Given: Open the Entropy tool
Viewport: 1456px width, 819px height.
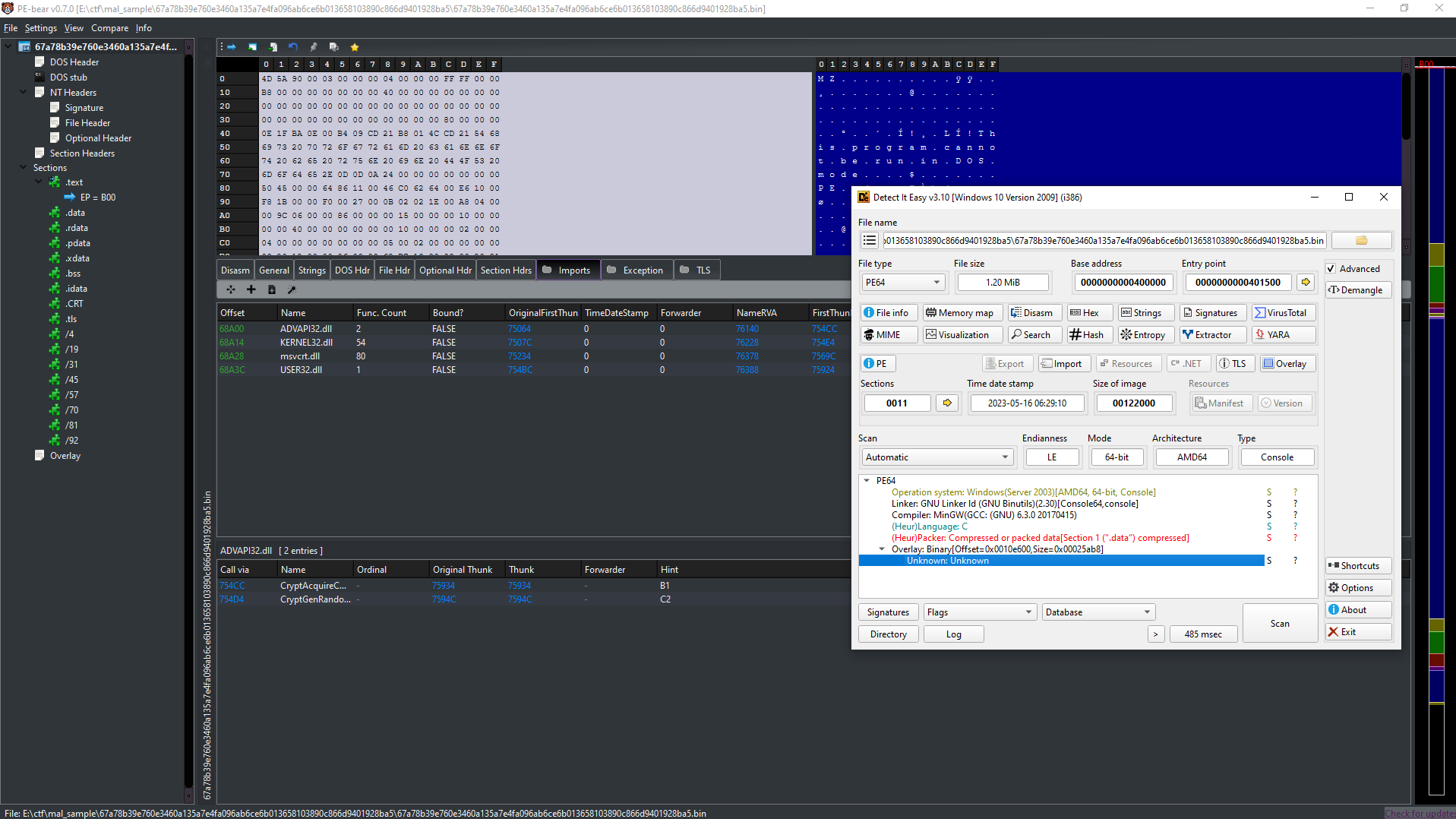Looking at the screenshot, I should pos(1145,335).
